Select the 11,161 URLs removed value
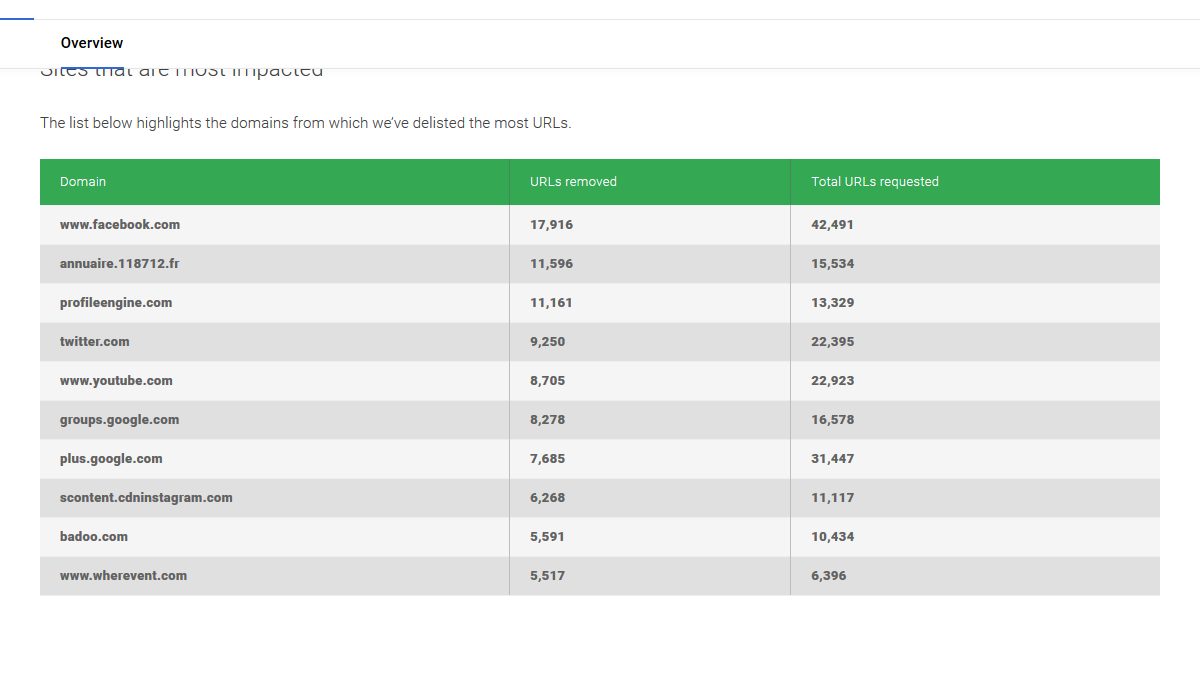Image resolution: width=1200 pixels, height=685 pixels. tap(551, 303)
